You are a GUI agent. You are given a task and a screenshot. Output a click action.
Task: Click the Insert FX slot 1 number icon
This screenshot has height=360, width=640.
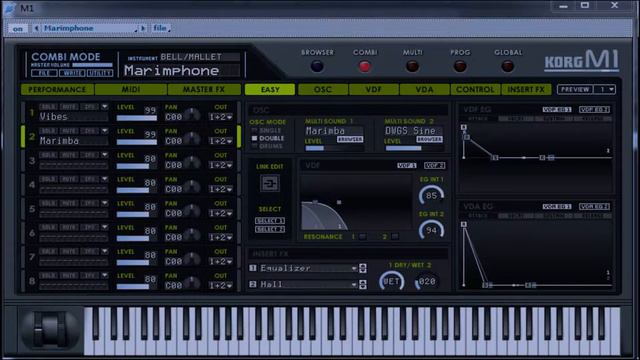click(253, 268)
